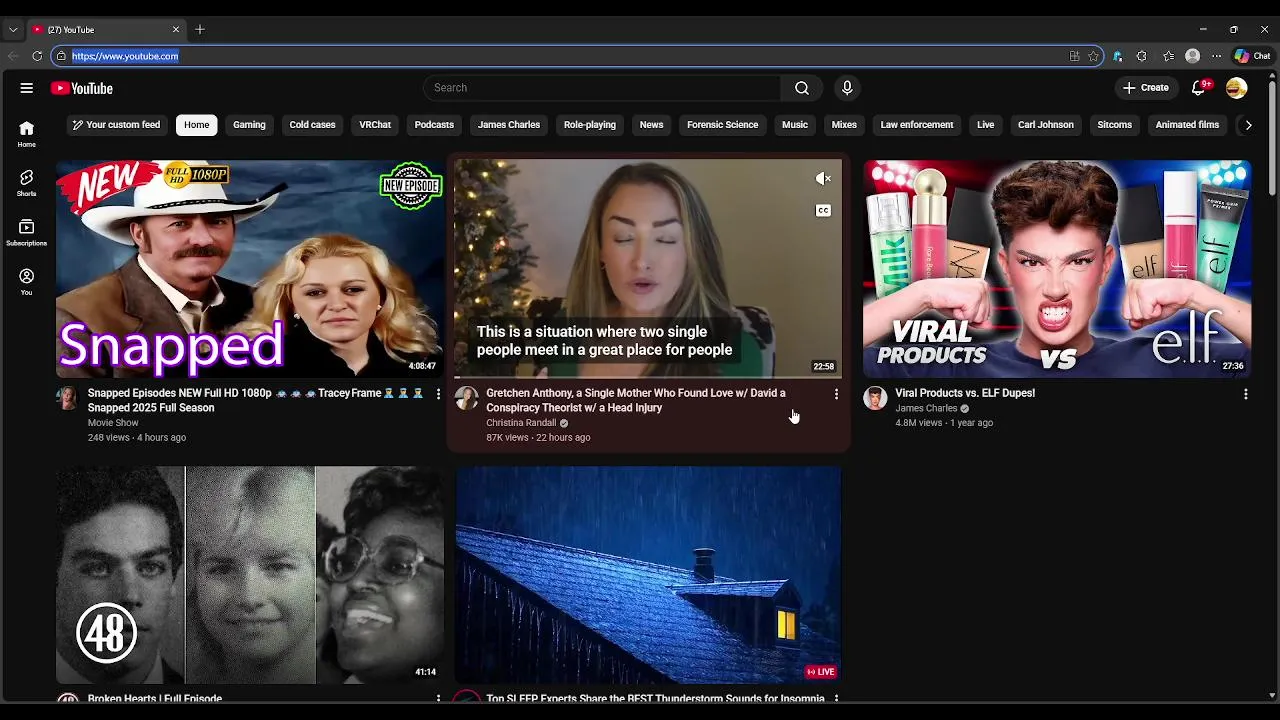Open the YouTube account avatar menu
The image size is (1280, 720).
[1237, 88]
